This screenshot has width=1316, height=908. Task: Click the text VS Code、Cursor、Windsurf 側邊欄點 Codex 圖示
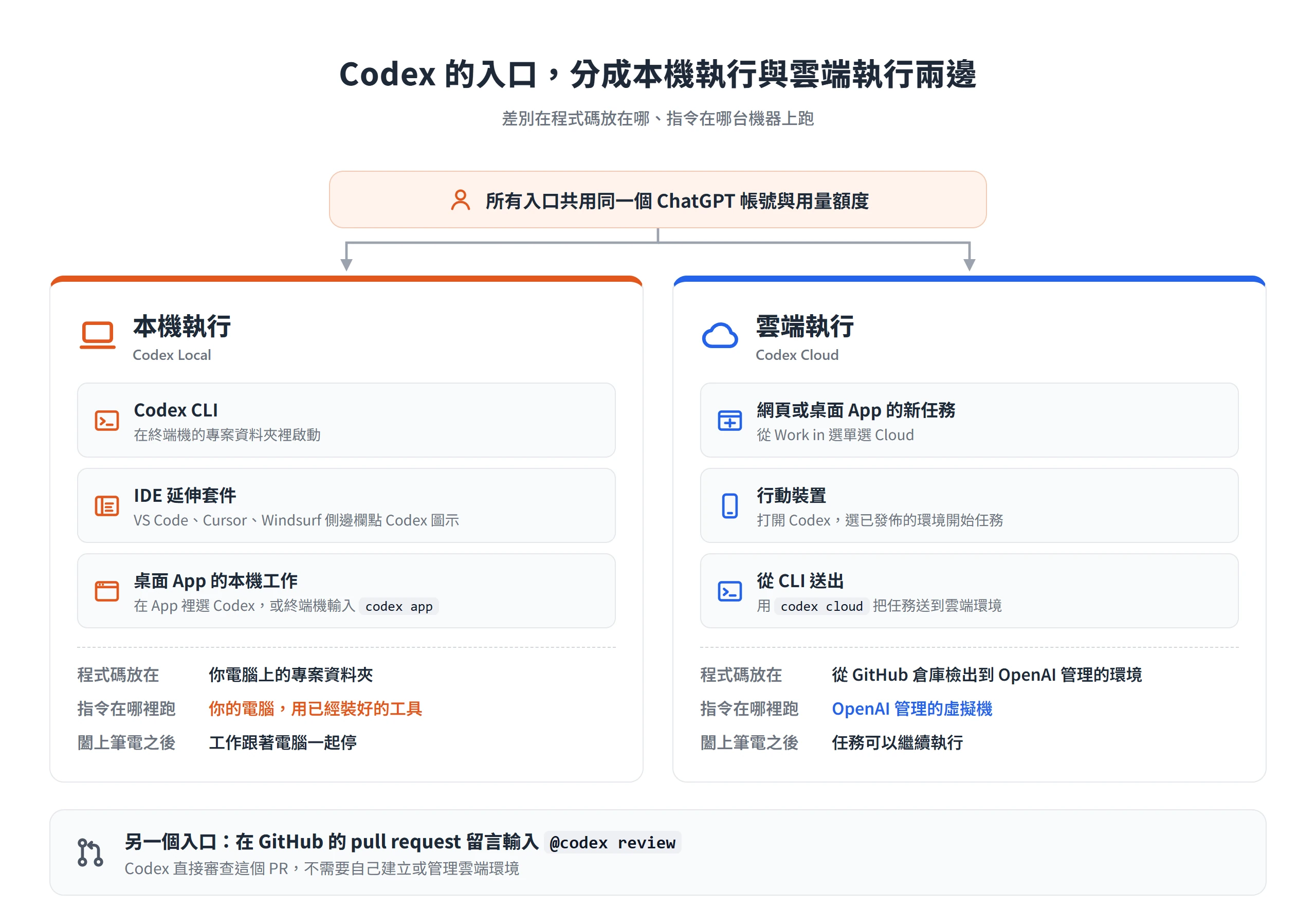click(296, 520)
